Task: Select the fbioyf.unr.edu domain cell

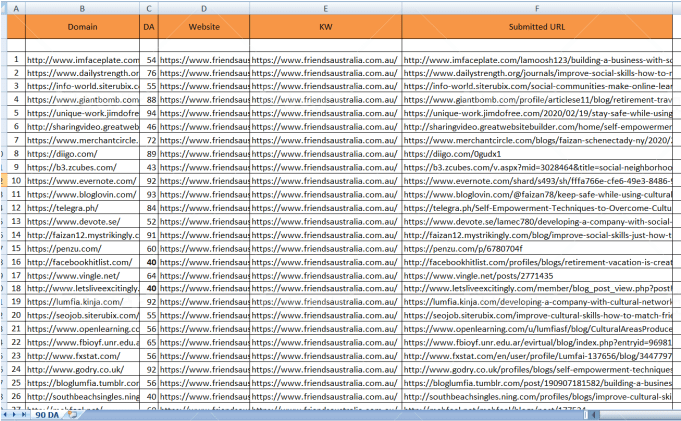Action: coord(83,342)
